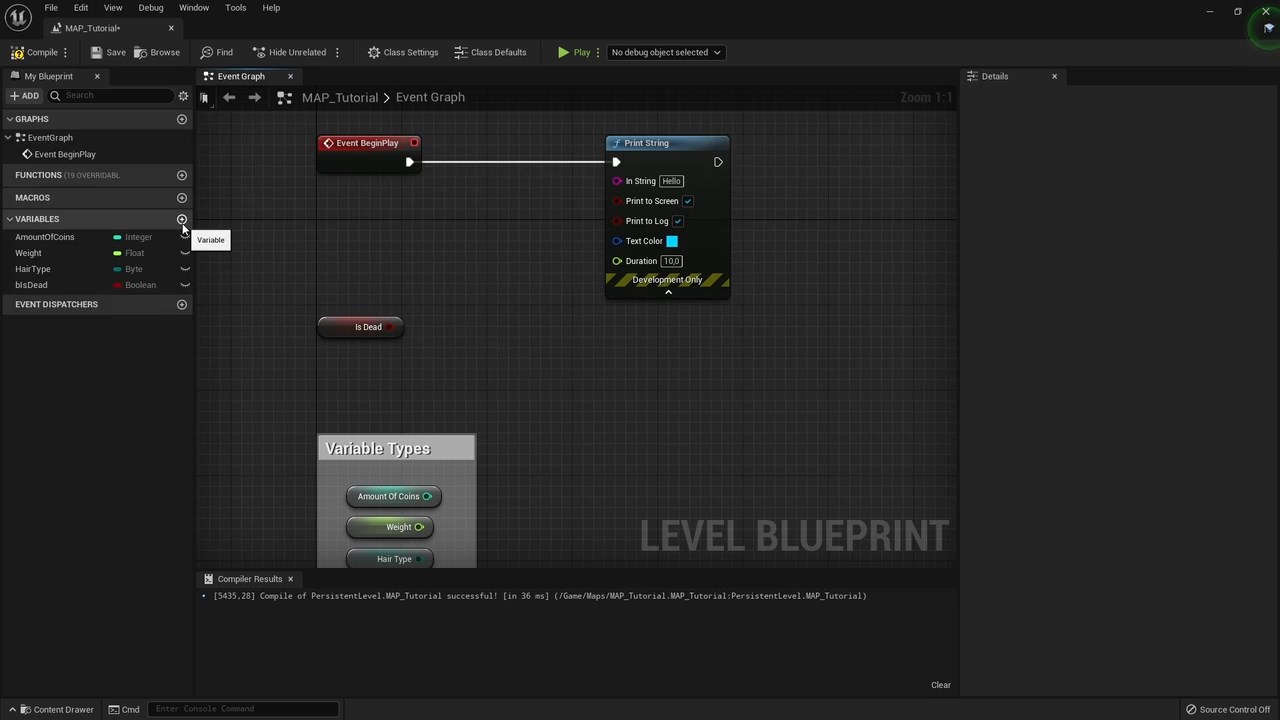Click the Duration value field on Print String

click(671, 261)
